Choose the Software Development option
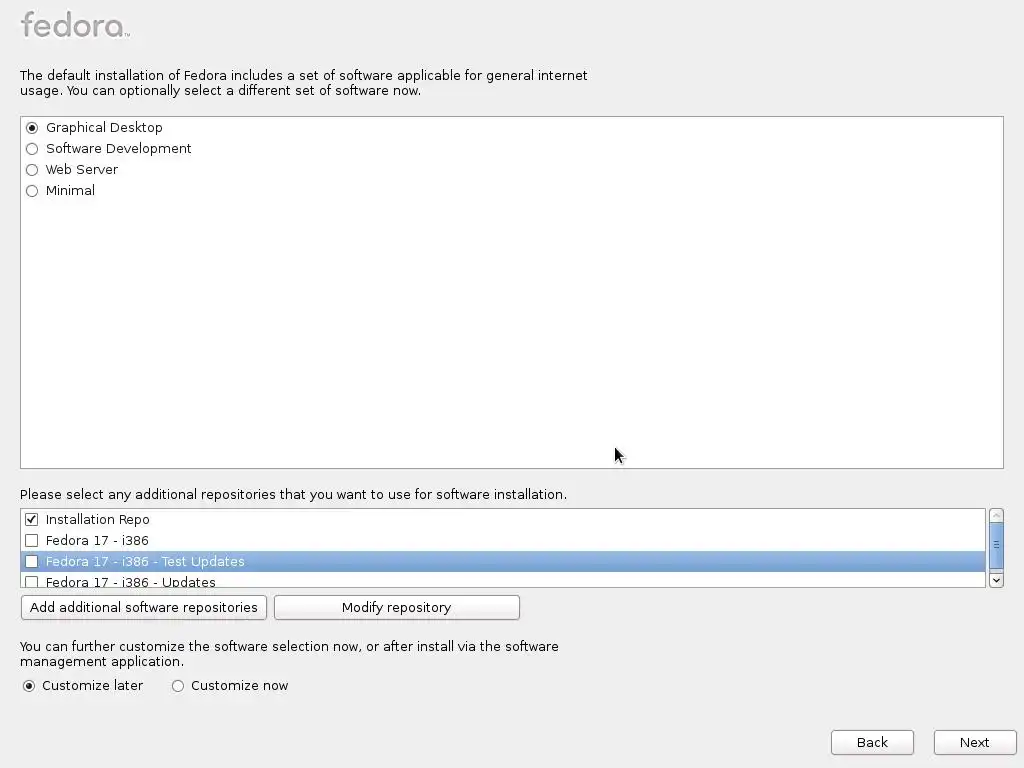This screenshot has height=768, width=1024. click(32, 149)
